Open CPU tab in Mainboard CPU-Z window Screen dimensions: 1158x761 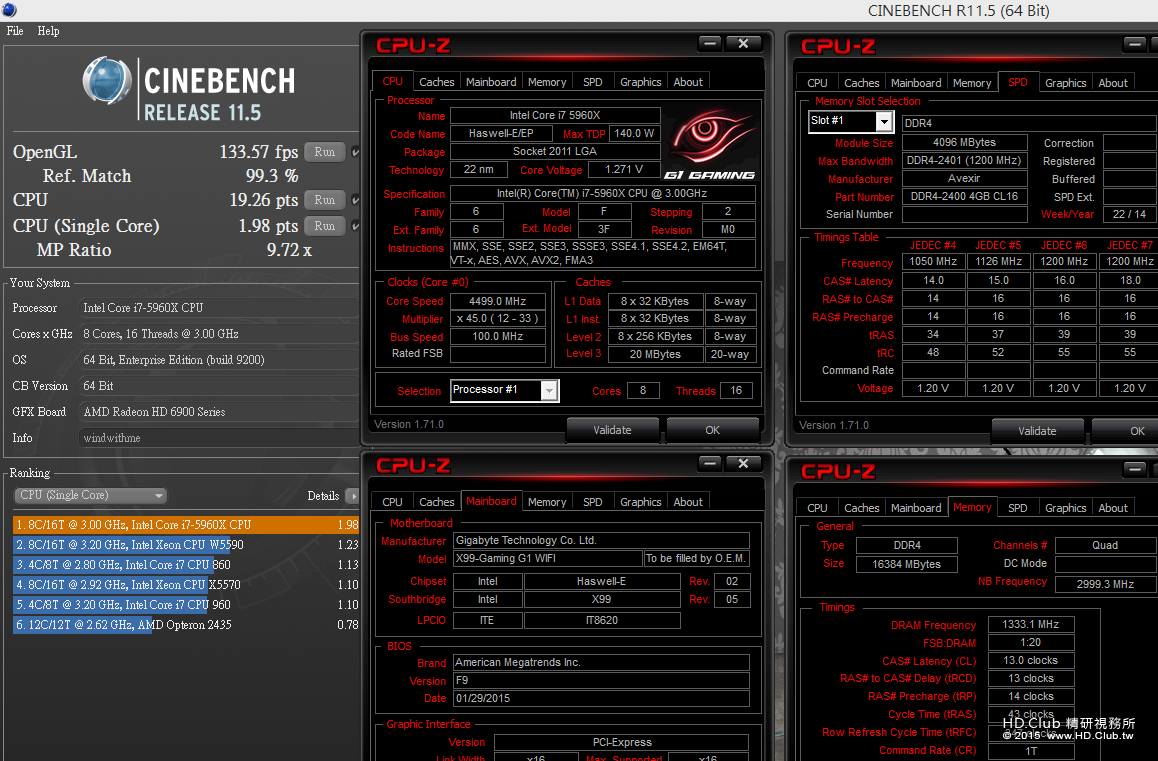392,502
